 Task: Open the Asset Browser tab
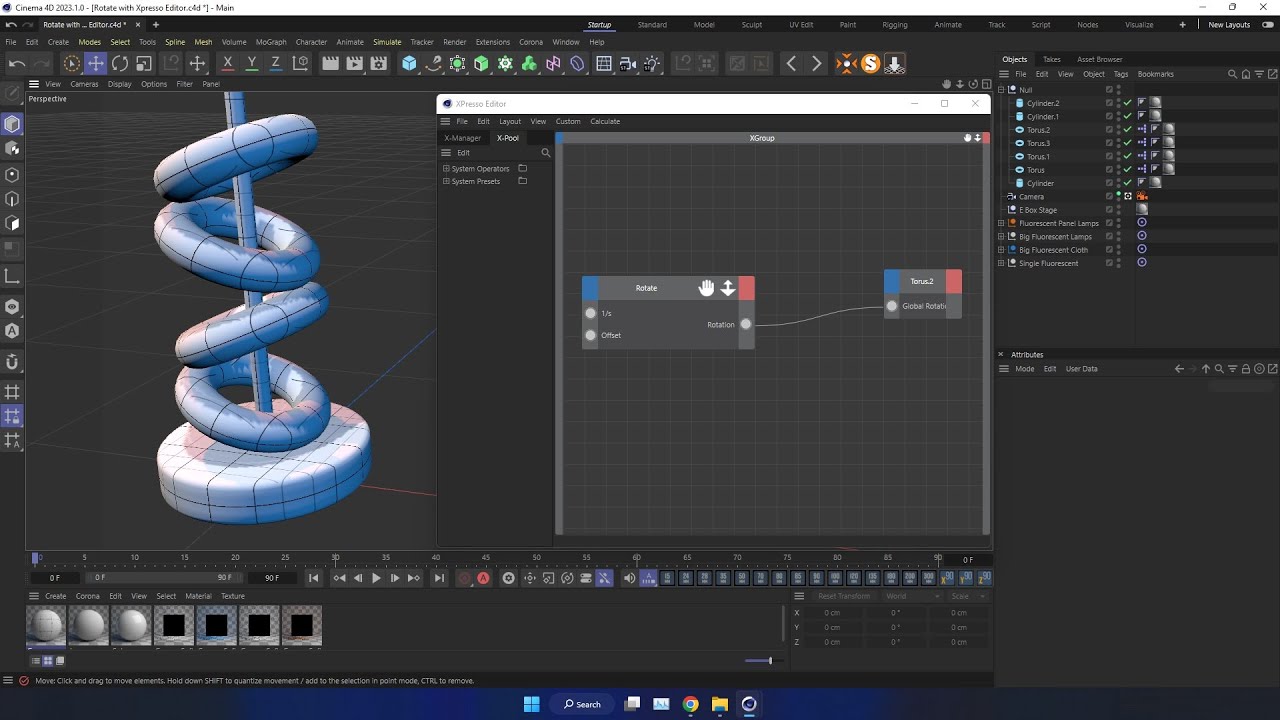coord(1099,59)
